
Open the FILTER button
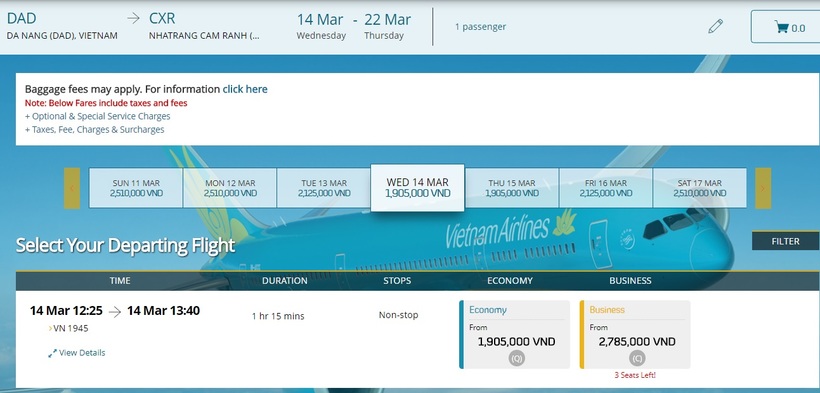[x=785, y=241]
